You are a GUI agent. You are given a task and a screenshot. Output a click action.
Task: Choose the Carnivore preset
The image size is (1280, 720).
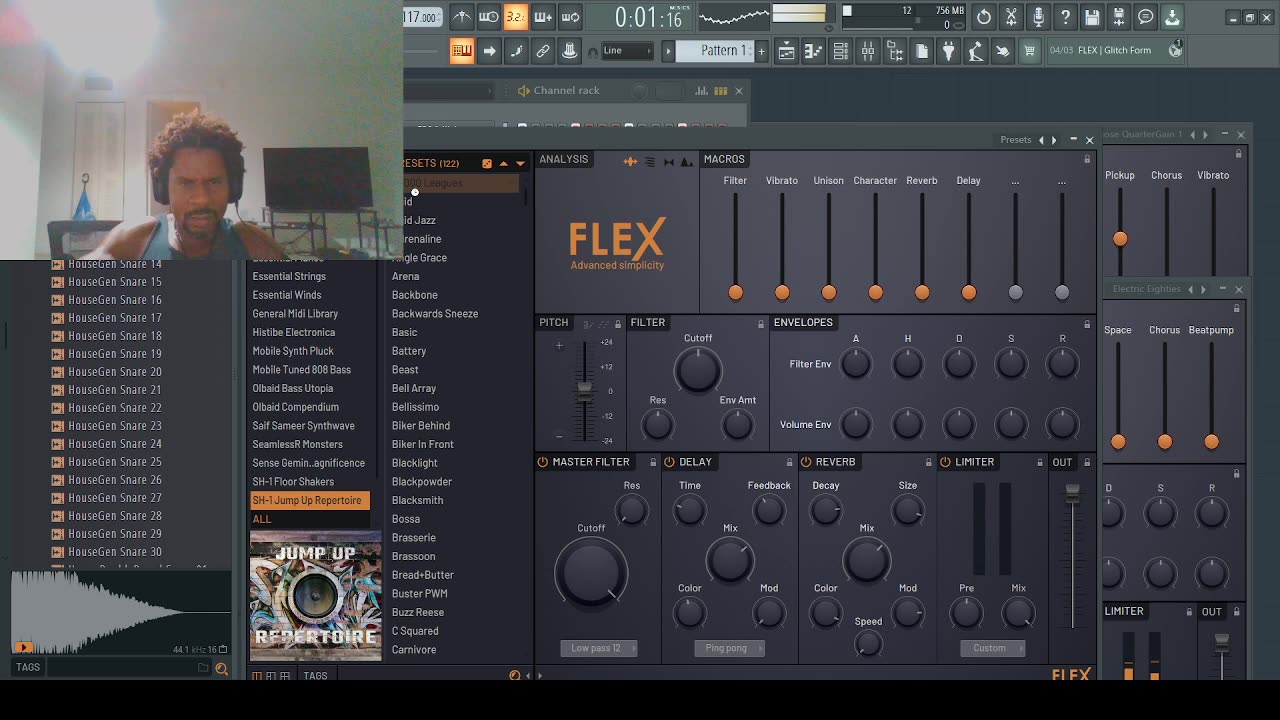(x=414, y=650)
